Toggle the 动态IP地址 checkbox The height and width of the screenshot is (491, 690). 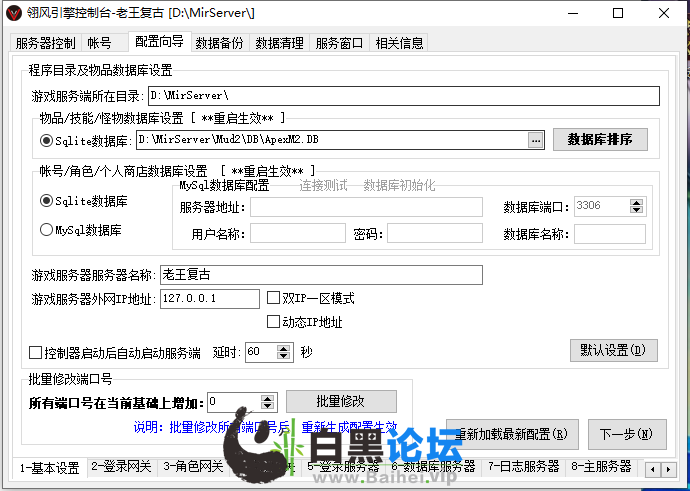(274, 322)
